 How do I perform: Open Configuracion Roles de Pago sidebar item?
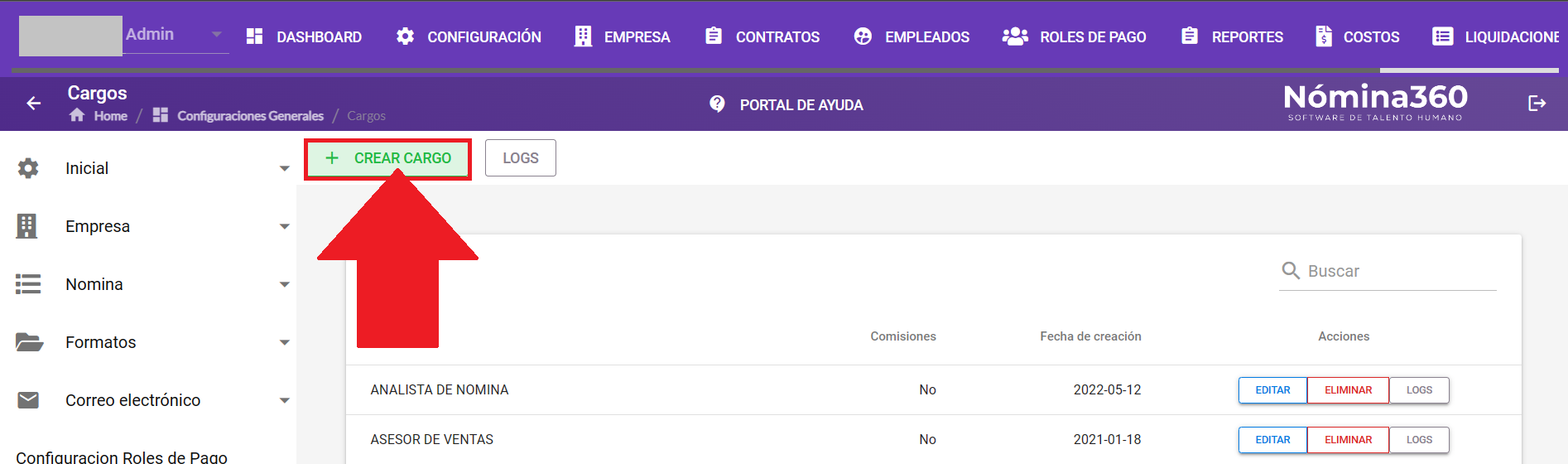[x=122, y=457]
